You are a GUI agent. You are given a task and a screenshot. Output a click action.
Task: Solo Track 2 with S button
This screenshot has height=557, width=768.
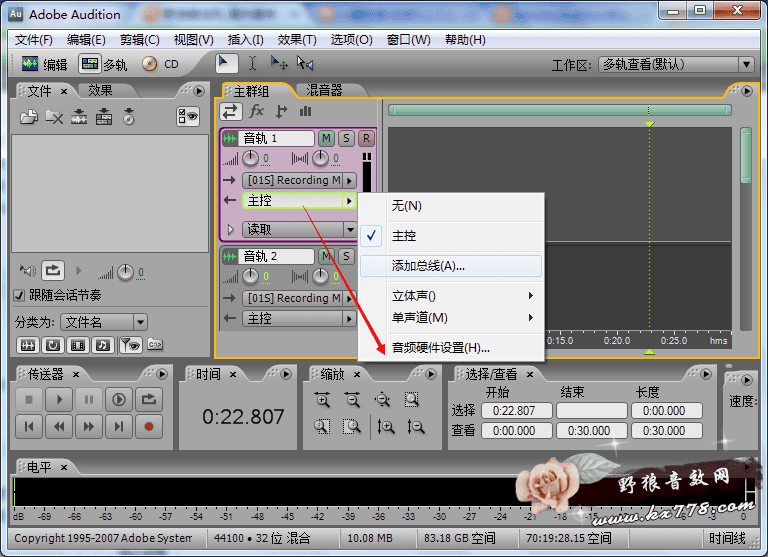(x=346, y=256)
